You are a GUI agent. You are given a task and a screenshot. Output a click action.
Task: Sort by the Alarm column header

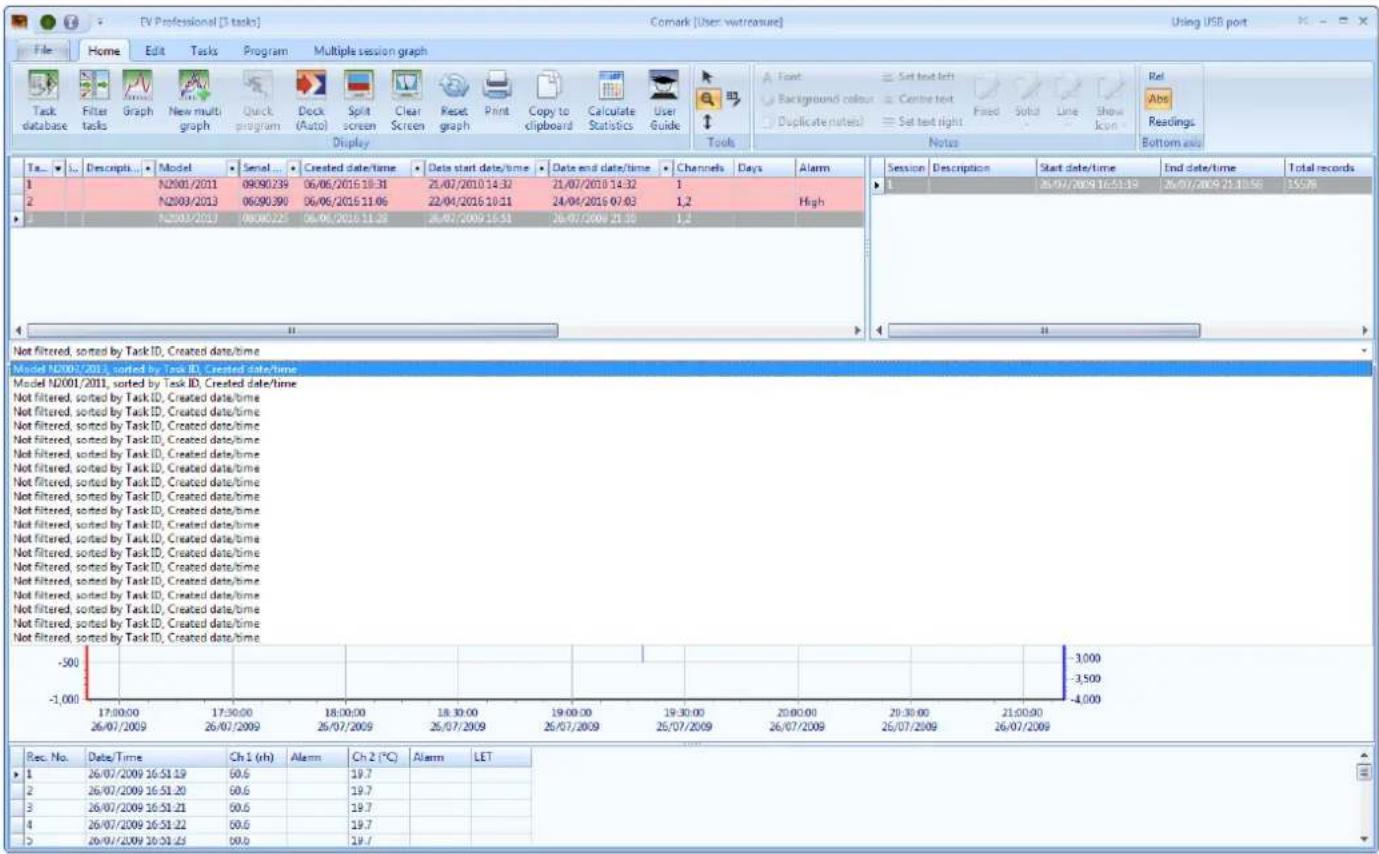pos(828,168)
